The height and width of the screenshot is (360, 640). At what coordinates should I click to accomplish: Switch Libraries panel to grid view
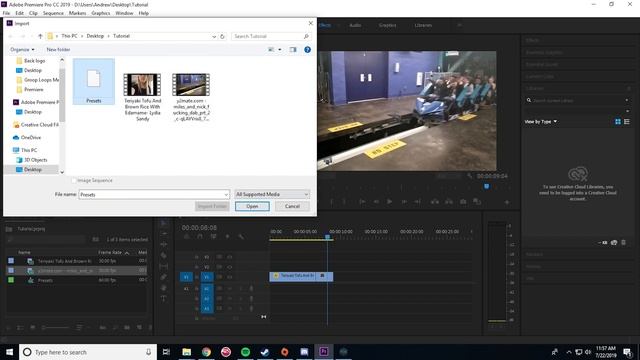coord(618,122)
